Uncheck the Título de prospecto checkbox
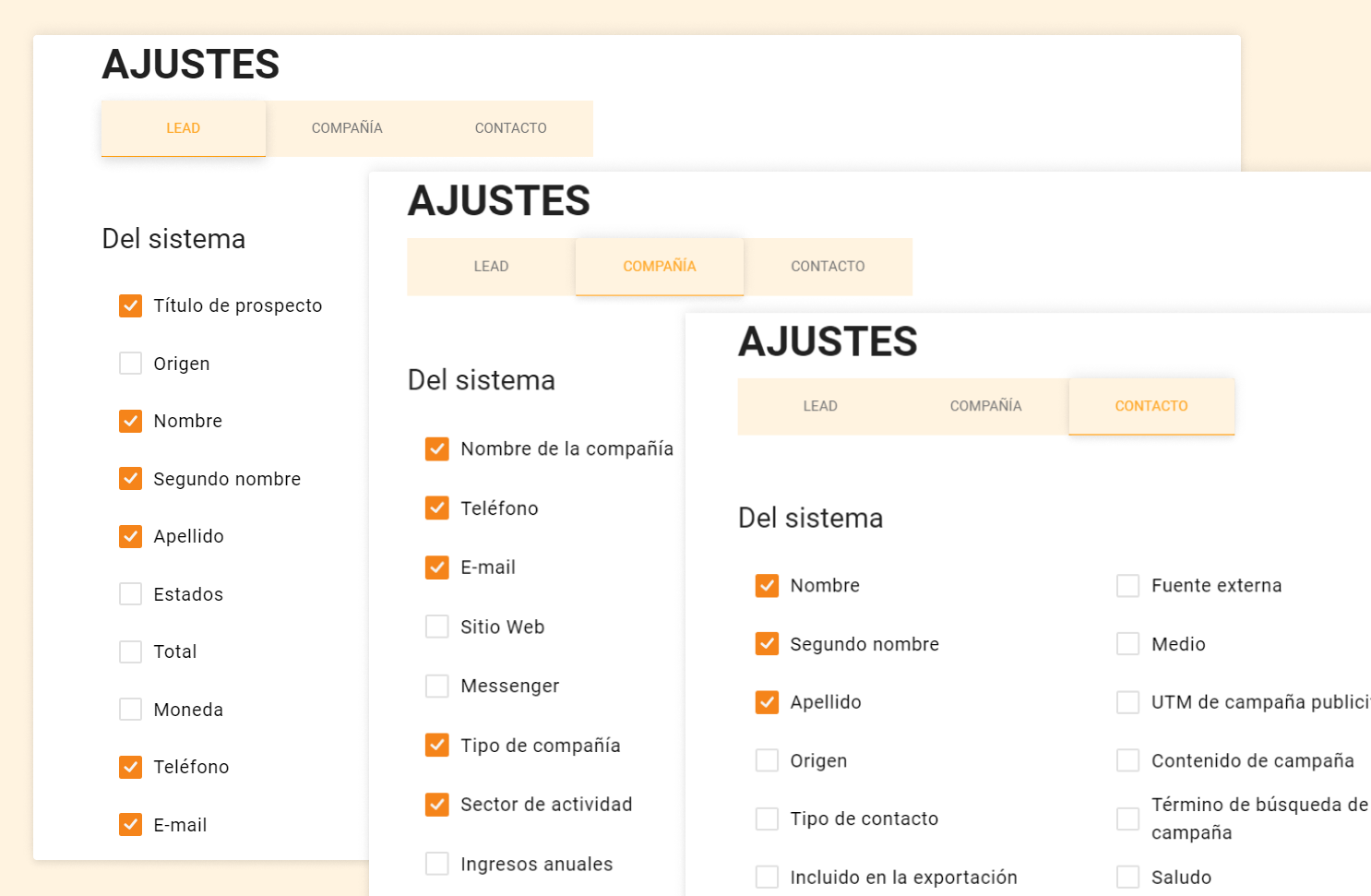The height and width of the screenshot is (896, 1371). click(130, 305)
